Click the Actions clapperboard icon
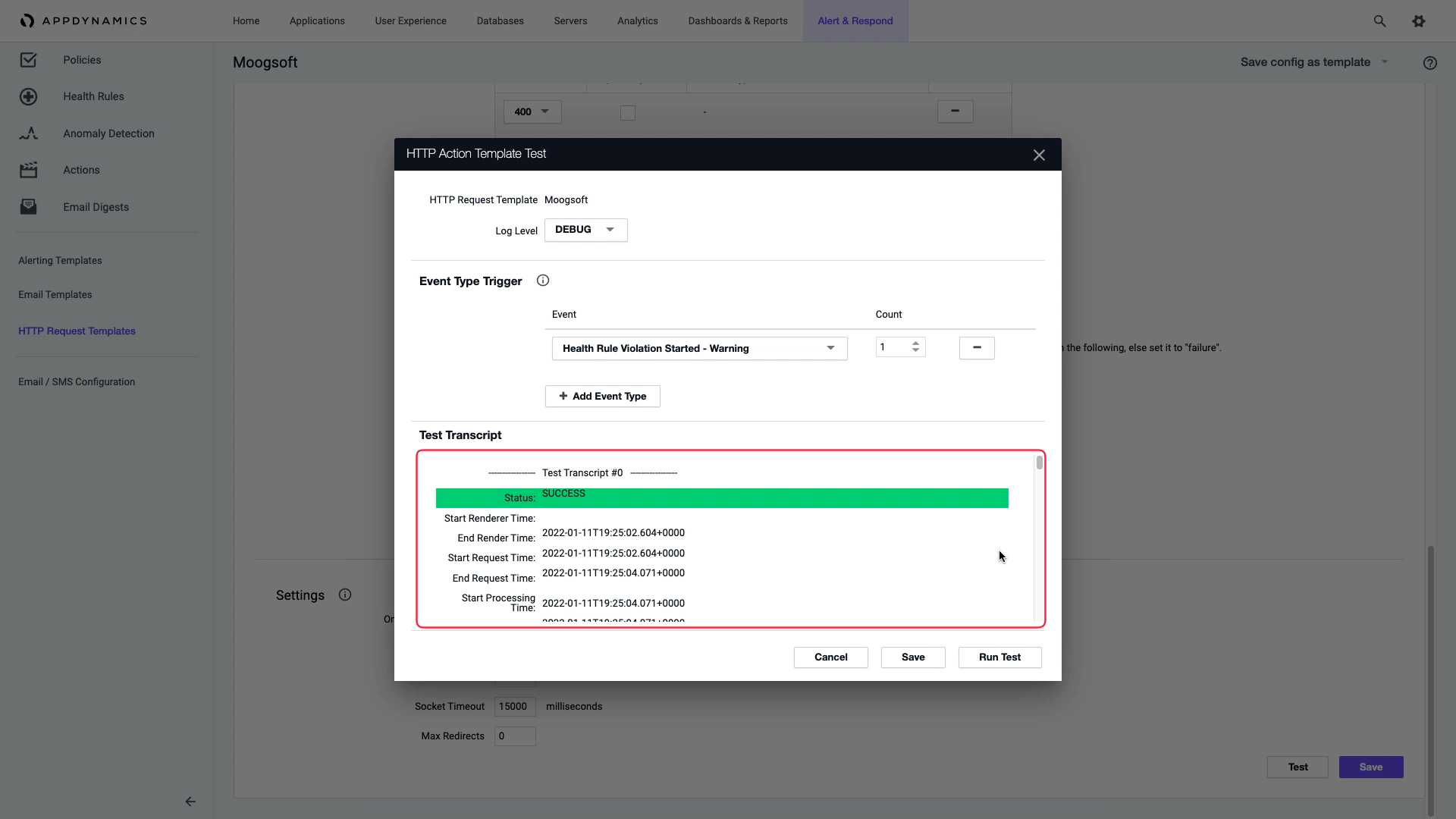The height and width of the screenshot is (819, 1456). (29, 170)
